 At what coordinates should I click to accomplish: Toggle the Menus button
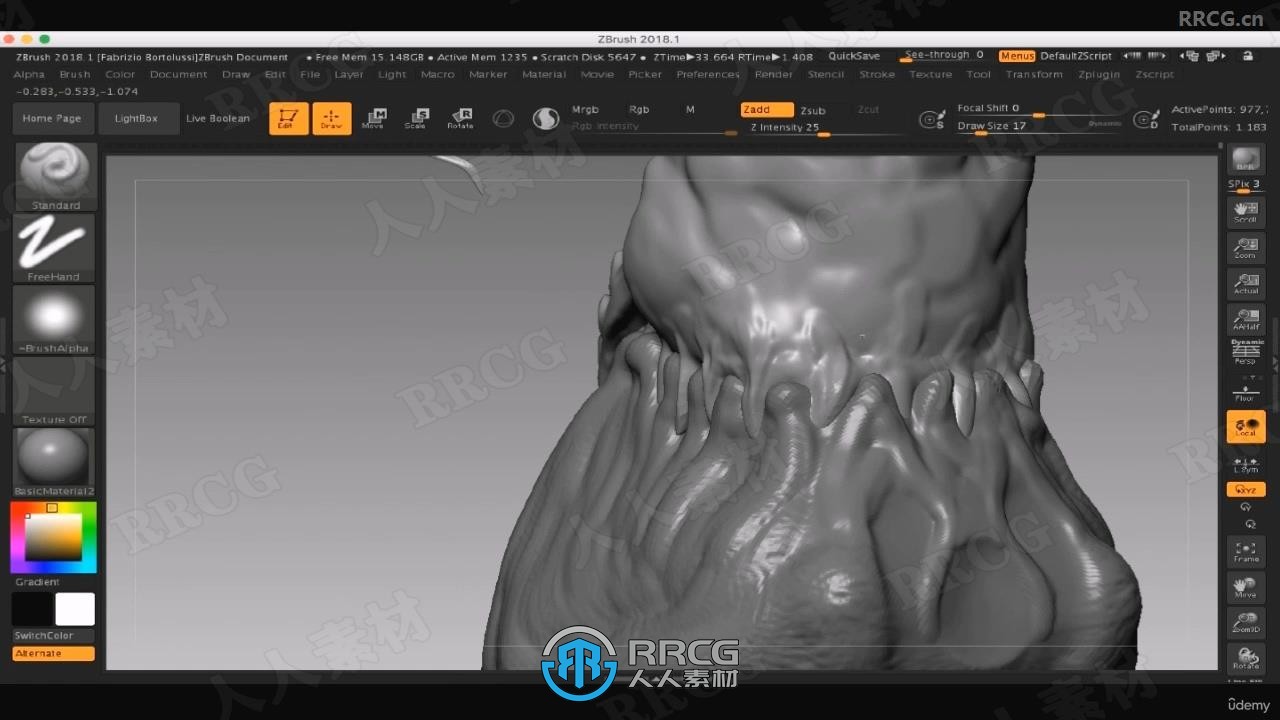coord(1017,56)
